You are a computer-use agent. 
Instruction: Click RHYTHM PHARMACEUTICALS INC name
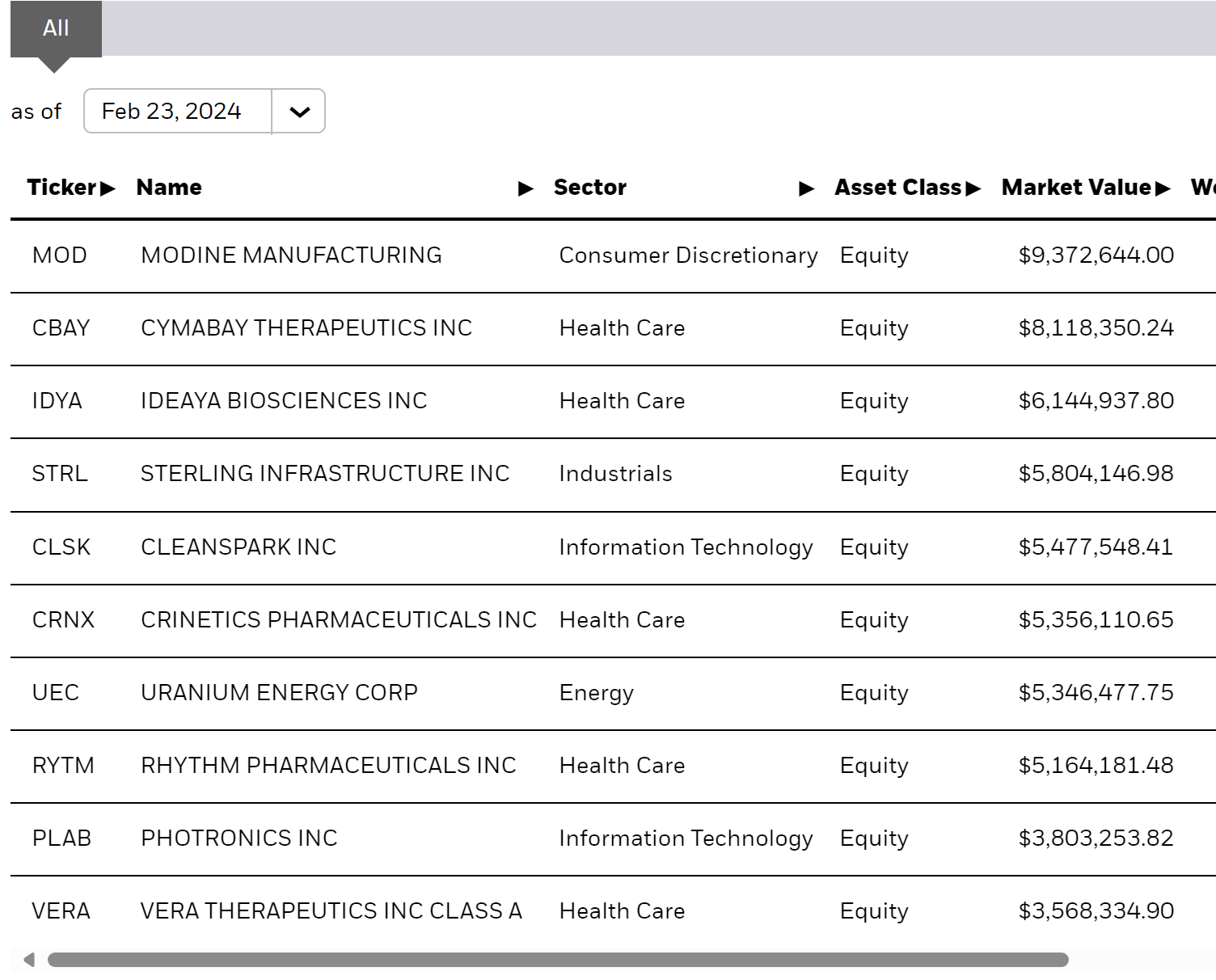coord(328,766)
